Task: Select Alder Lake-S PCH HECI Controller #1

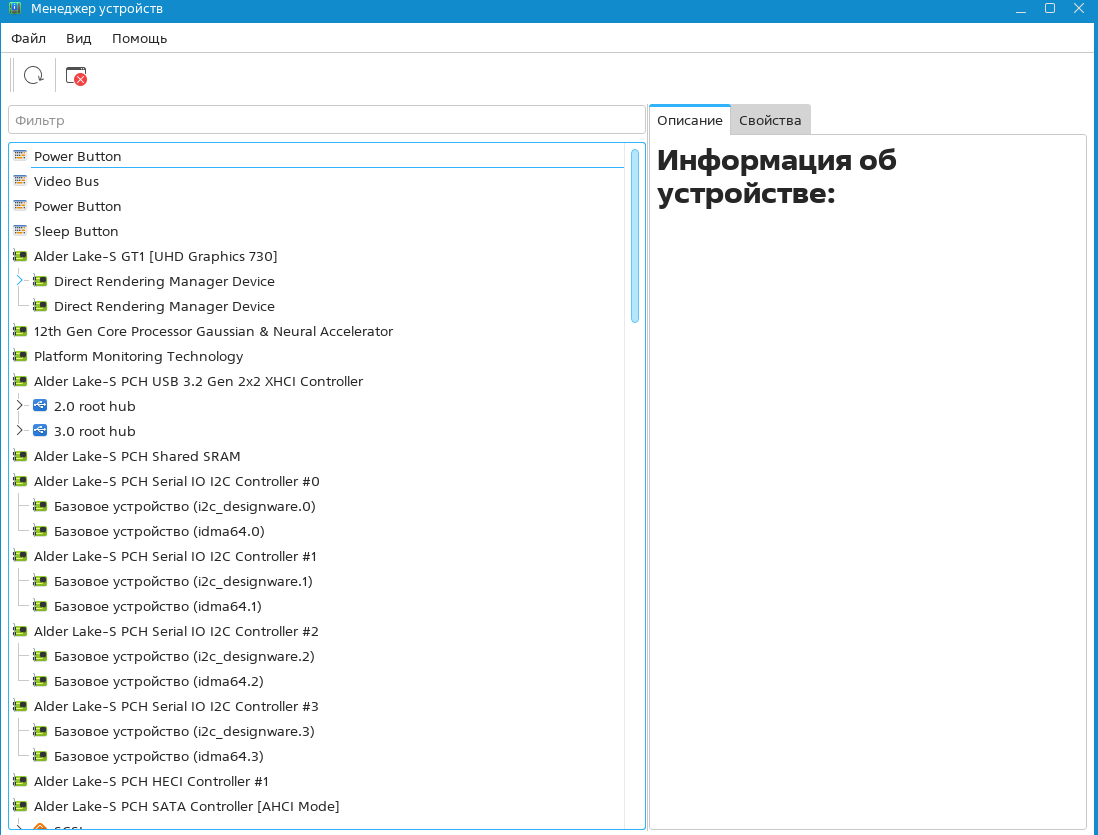Action: (151, 781)
